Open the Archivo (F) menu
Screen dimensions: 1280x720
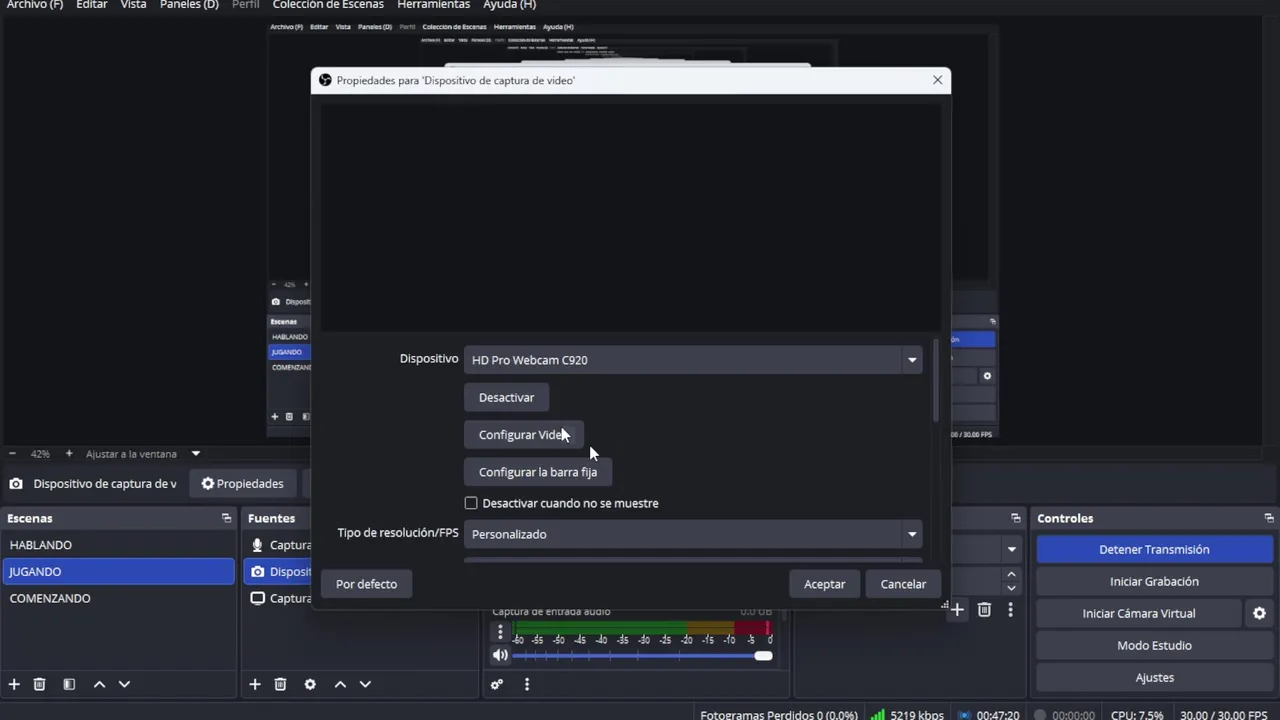[x=35, y=5]
